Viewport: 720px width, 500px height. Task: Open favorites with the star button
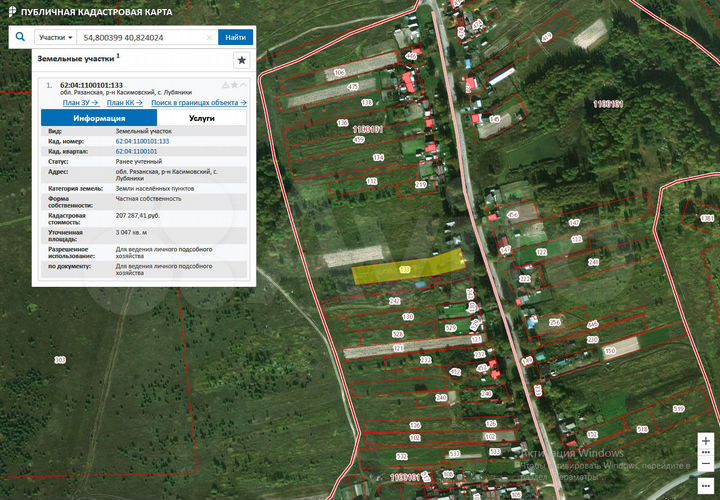(241, 60)
